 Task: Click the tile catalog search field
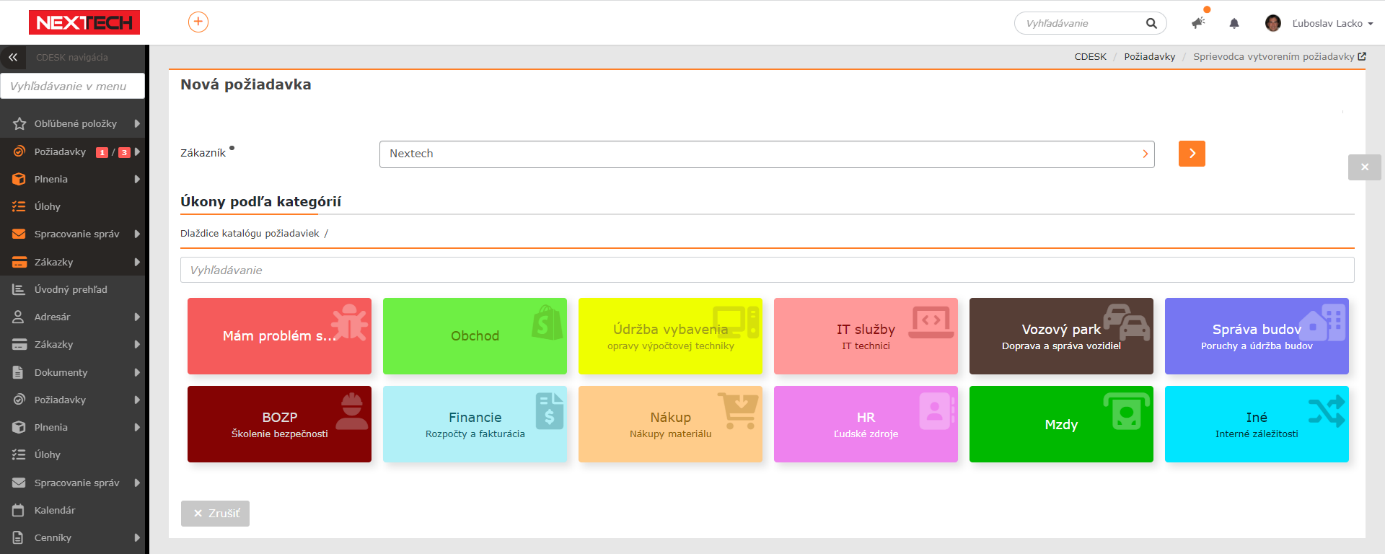[766, 270]
